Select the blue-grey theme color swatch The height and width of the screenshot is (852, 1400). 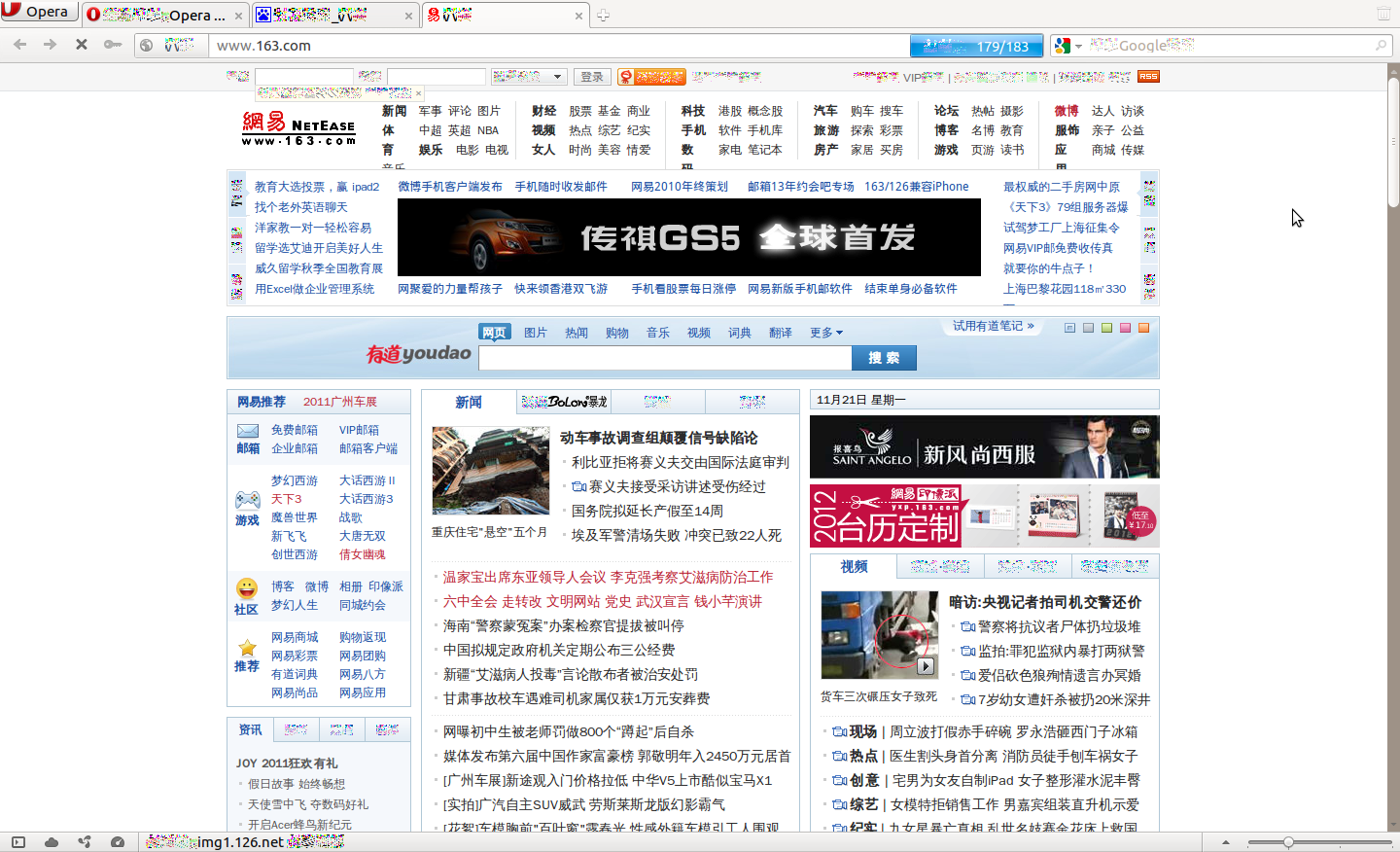point(1069,328)
